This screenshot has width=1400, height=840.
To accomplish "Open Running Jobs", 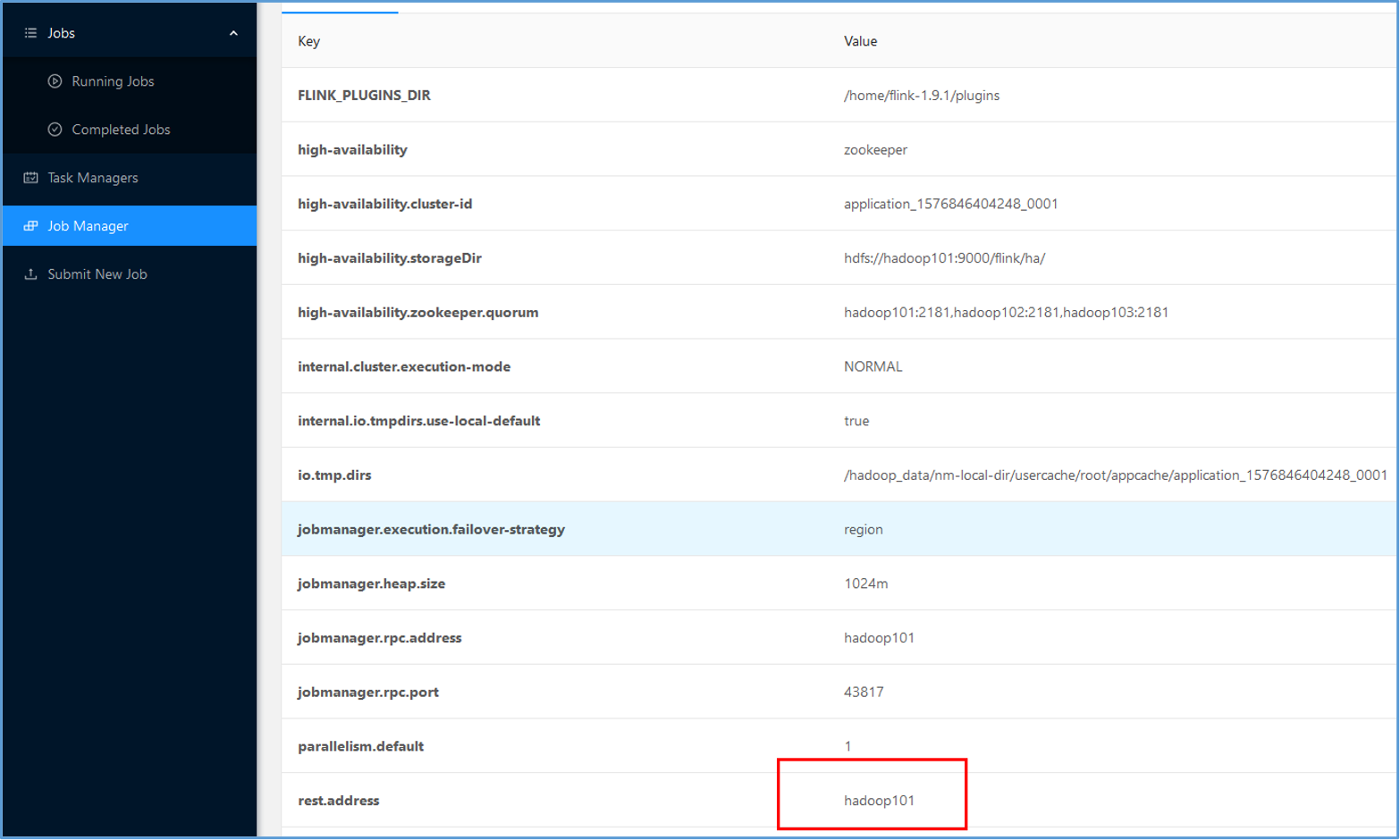I will click(x=113, y=81).
